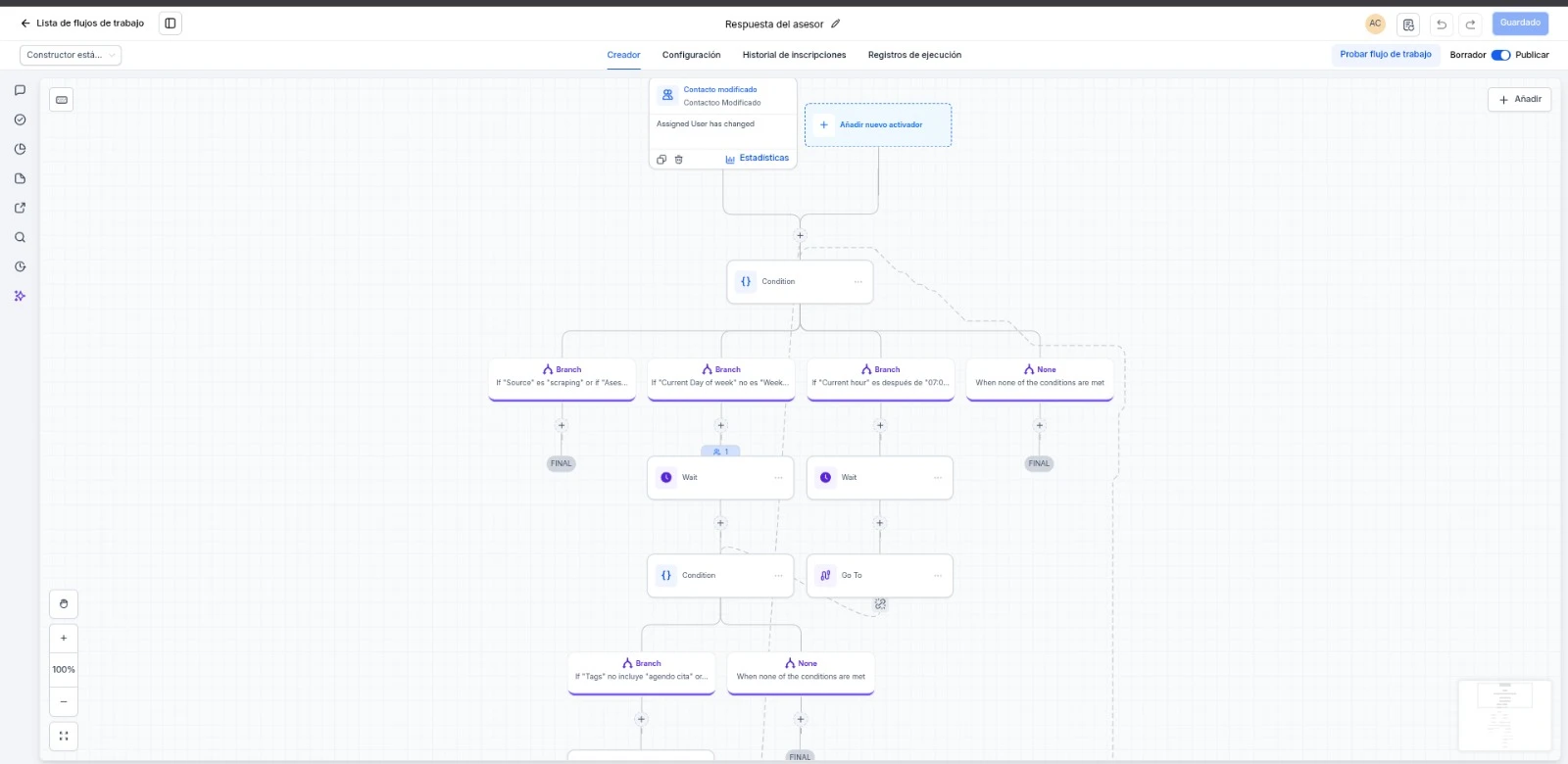Go back to Lista de flujos de trabajo

click(x=82, y=24)
